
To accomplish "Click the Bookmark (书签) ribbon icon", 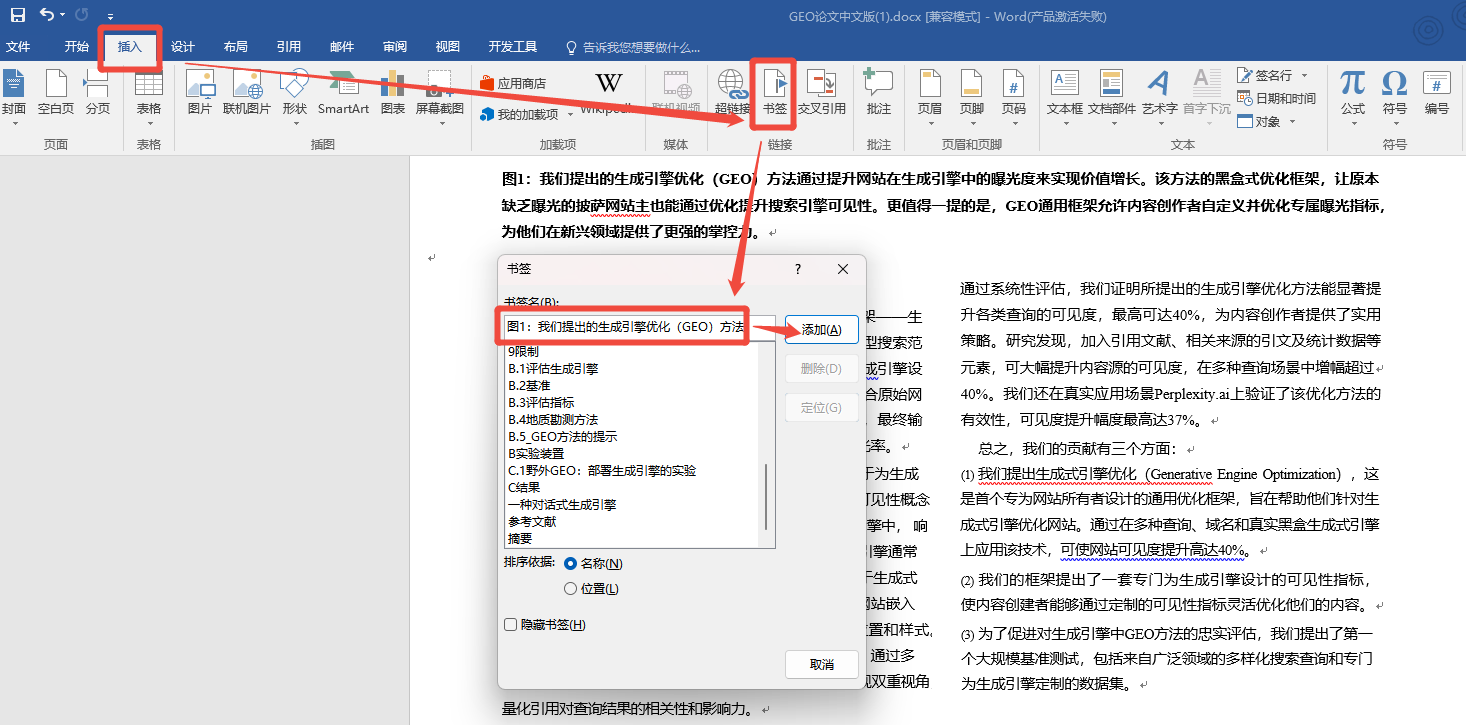I will click(x=774, y=90).
